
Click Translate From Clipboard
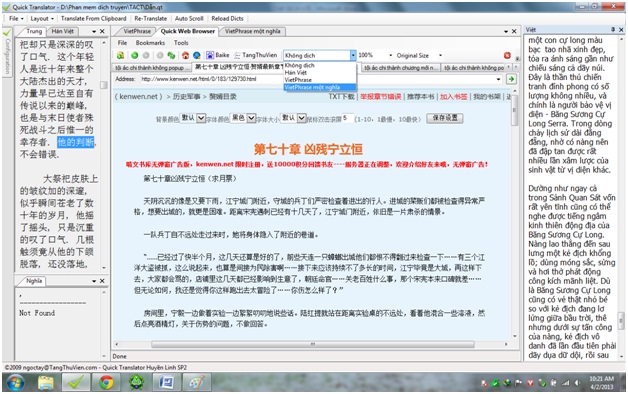point(93,18)
